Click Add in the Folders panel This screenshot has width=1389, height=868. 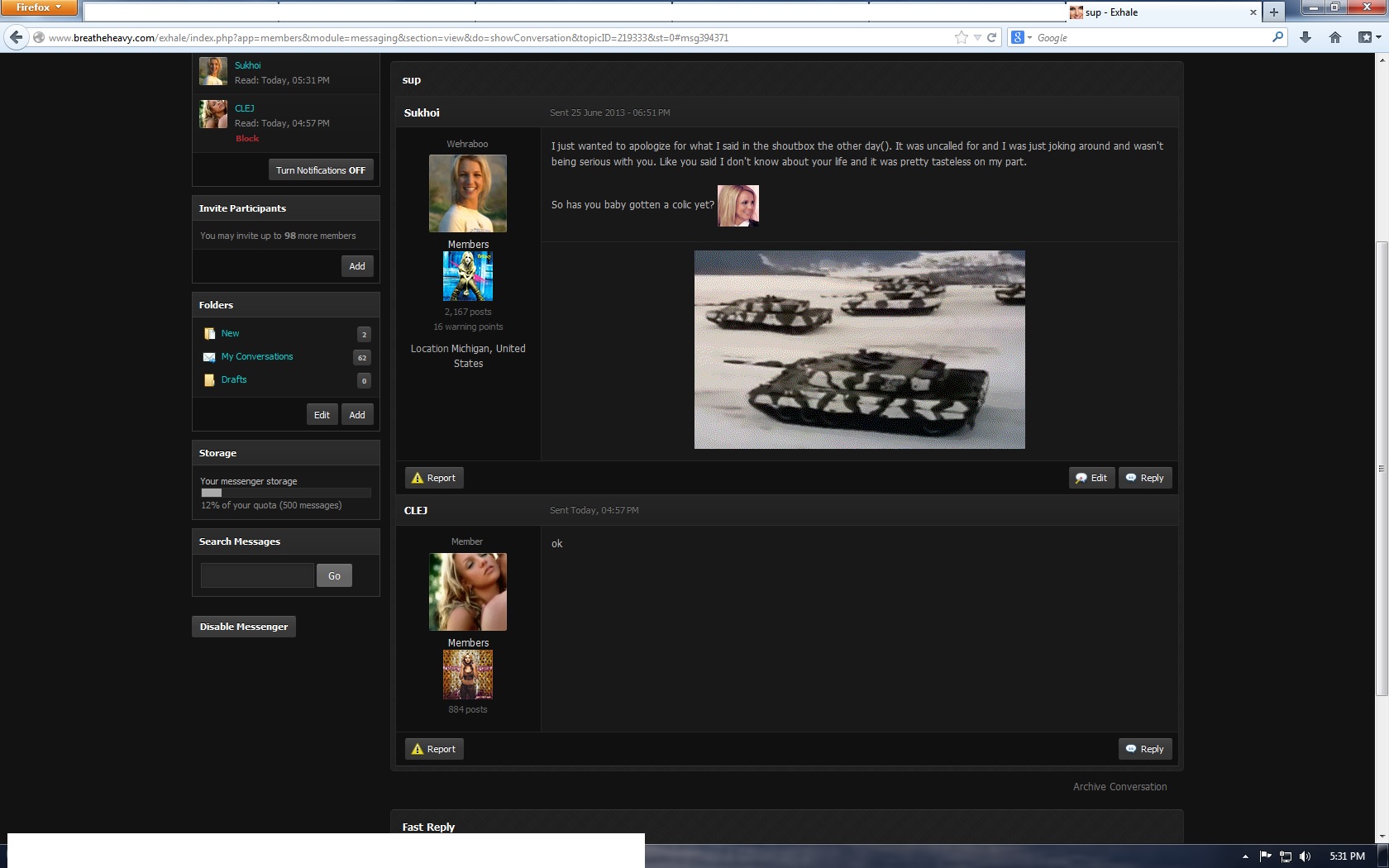[357, 415]
